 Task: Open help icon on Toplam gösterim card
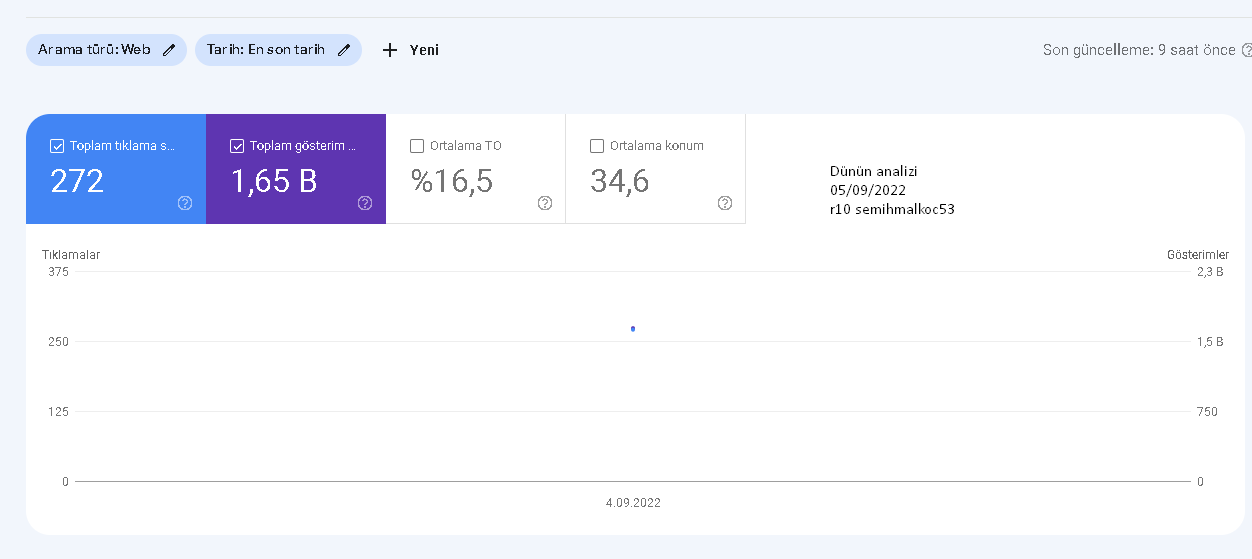pyautogui.click(x=365, y=203)
